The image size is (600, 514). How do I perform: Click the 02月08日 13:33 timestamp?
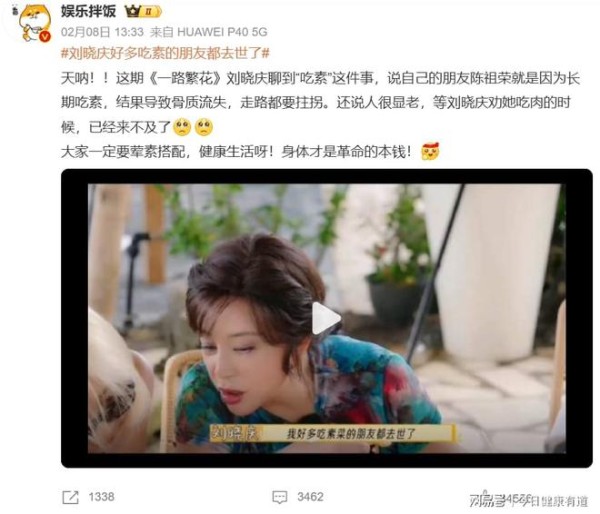pos(102,32)
